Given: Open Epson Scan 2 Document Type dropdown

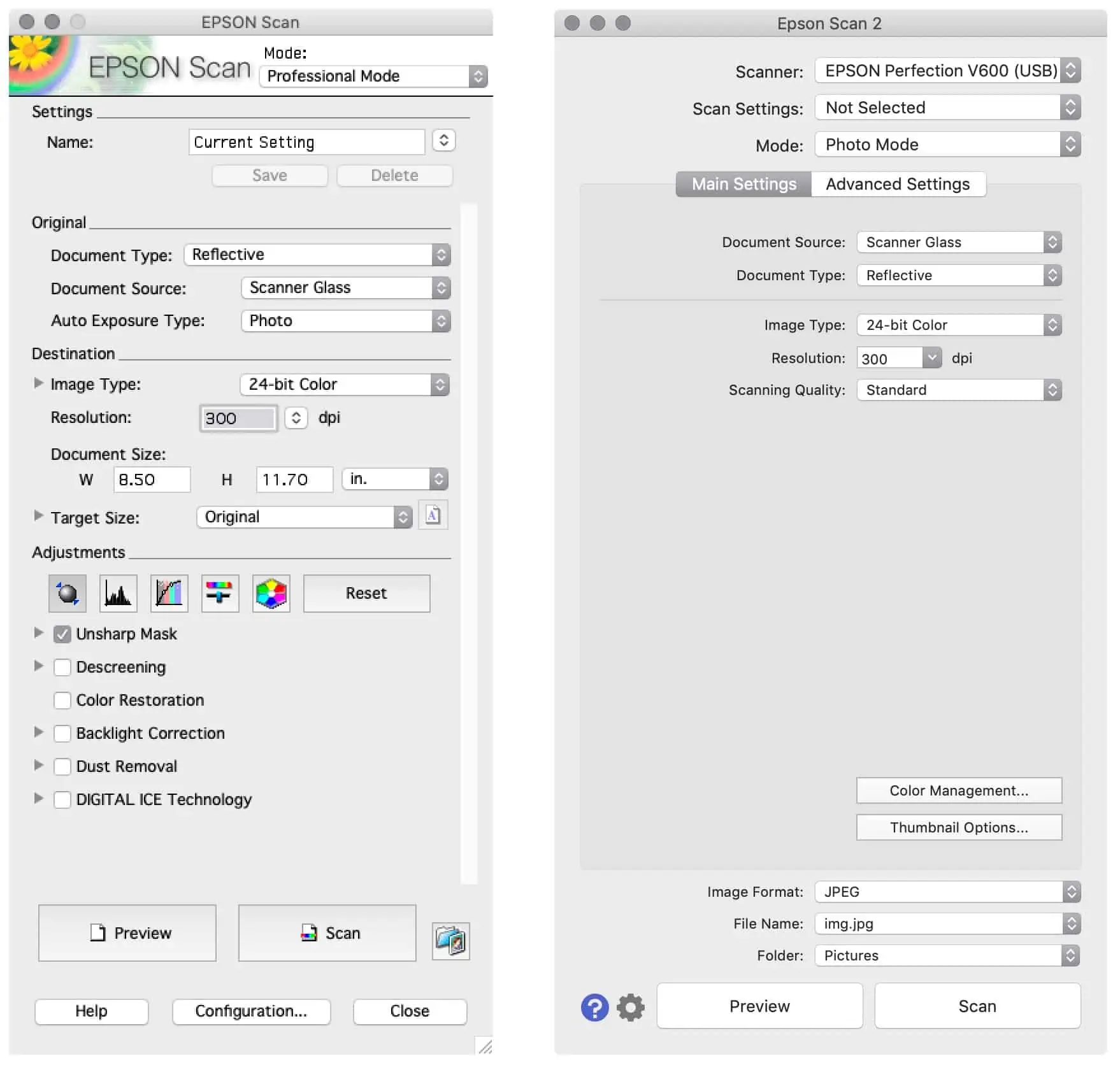Looking at the screenshot, I should 959,276.
